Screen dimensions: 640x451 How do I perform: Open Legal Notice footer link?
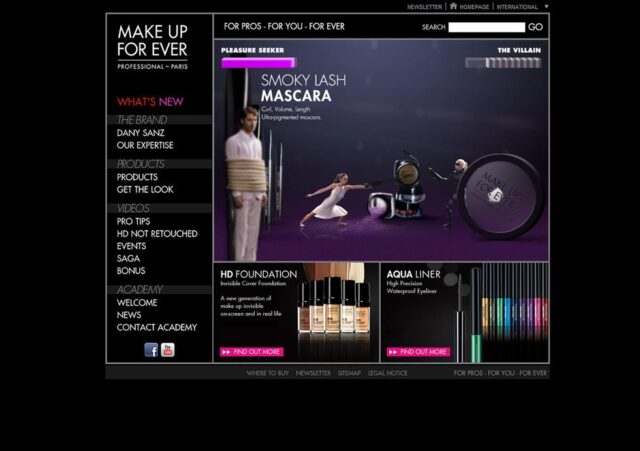click(x=387, y=373)
